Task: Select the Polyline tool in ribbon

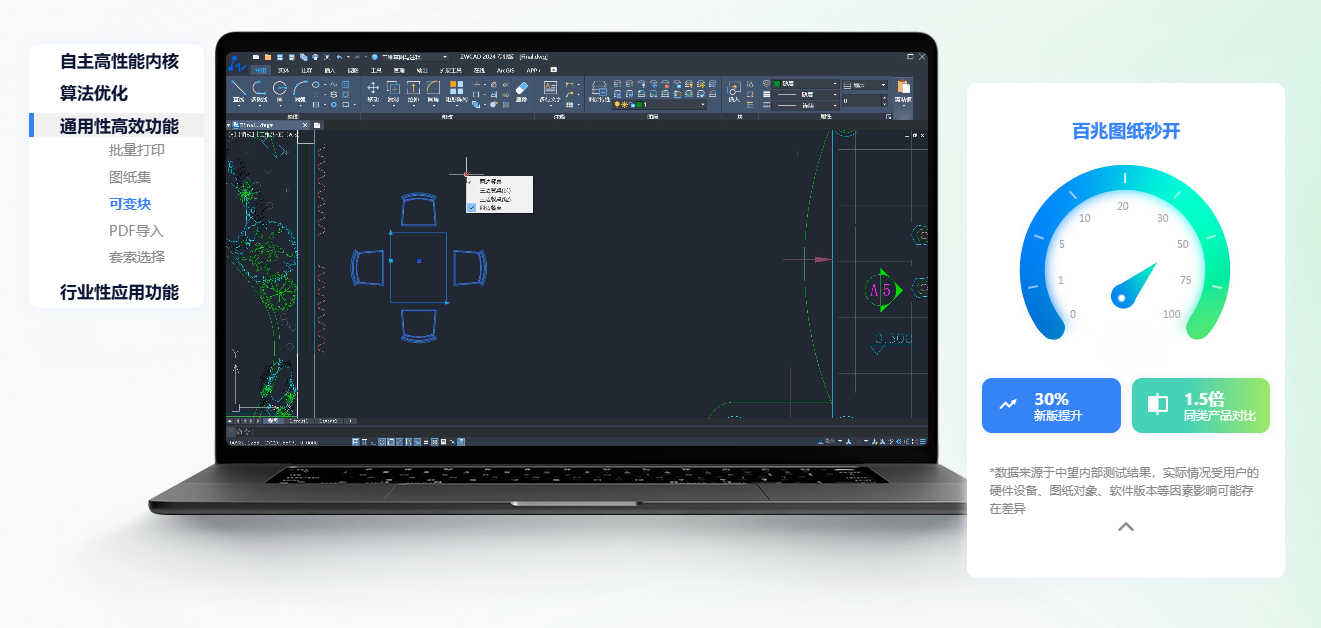Action: pos(258,90)
